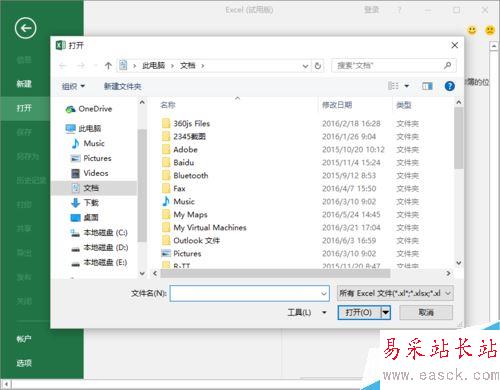This screenshot has width=500, height=390.
Task: Click the sad smiley feedback icon
Action: coord(490,30)
